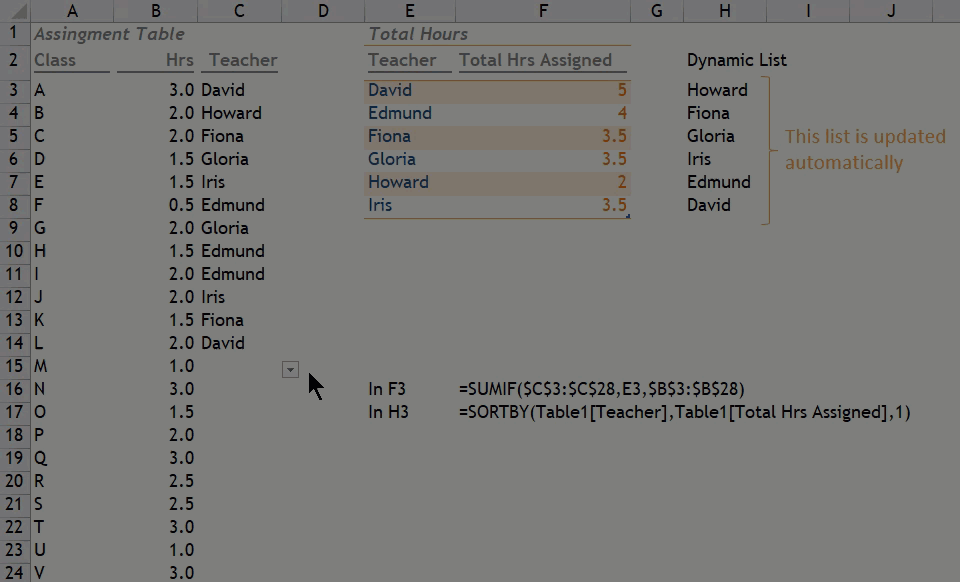Select the Teacher heading in Total Hours table
This screenshot has width=960, height=582.
click(402, 60)
